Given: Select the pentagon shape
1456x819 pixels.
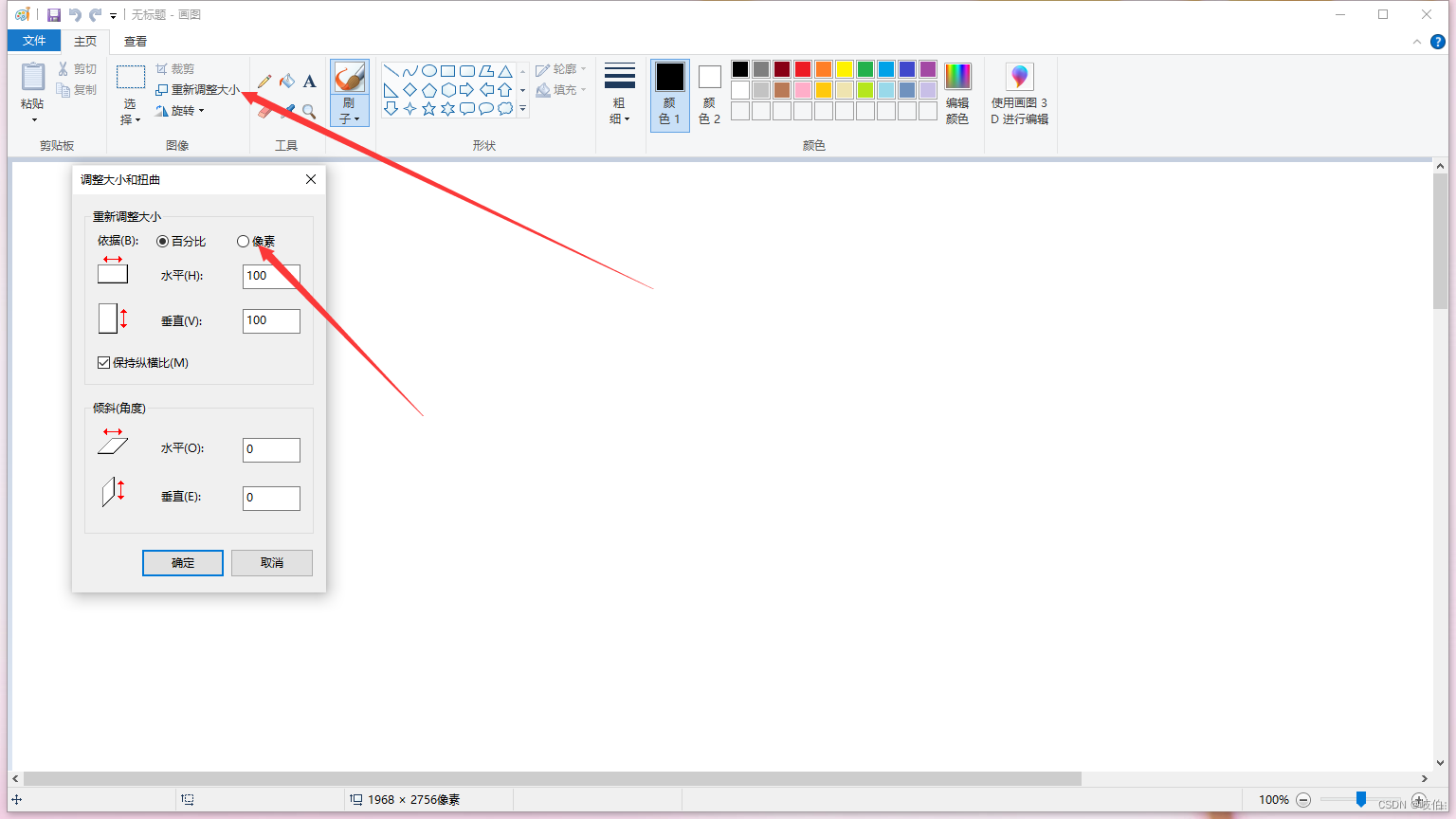Looking at the screenshot, I should (x=429, y=90).
